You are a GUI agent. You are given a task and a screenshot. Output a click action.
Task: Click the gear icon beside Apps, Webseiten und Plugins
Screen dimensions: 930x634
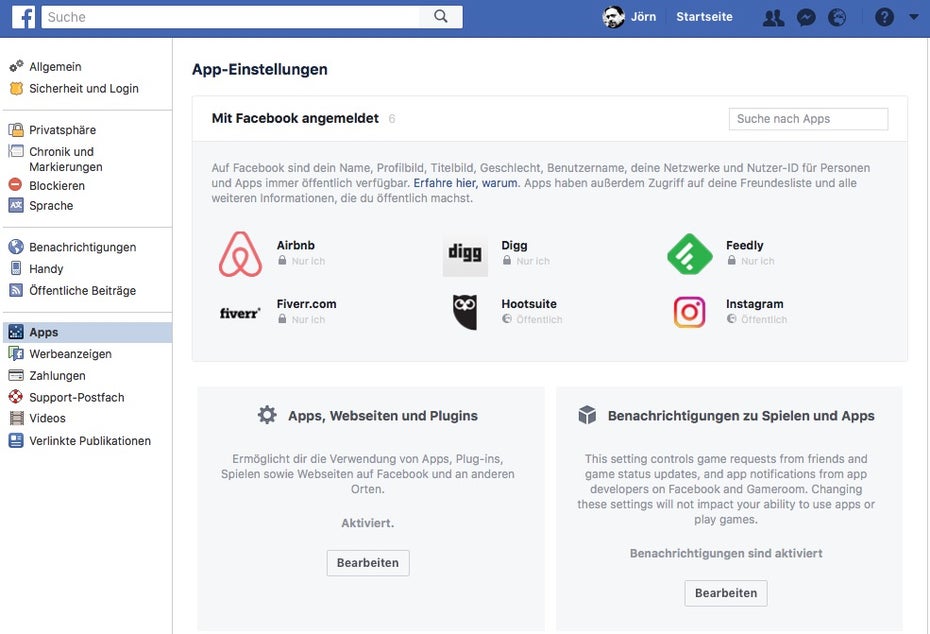[267, 415]
